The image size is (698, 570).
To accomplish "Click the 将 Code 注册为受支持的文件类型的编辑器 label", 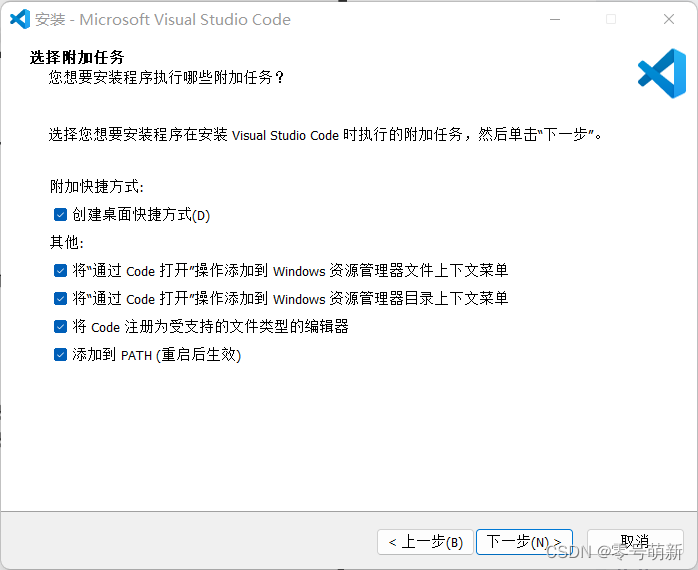I will tap(210, 327).
